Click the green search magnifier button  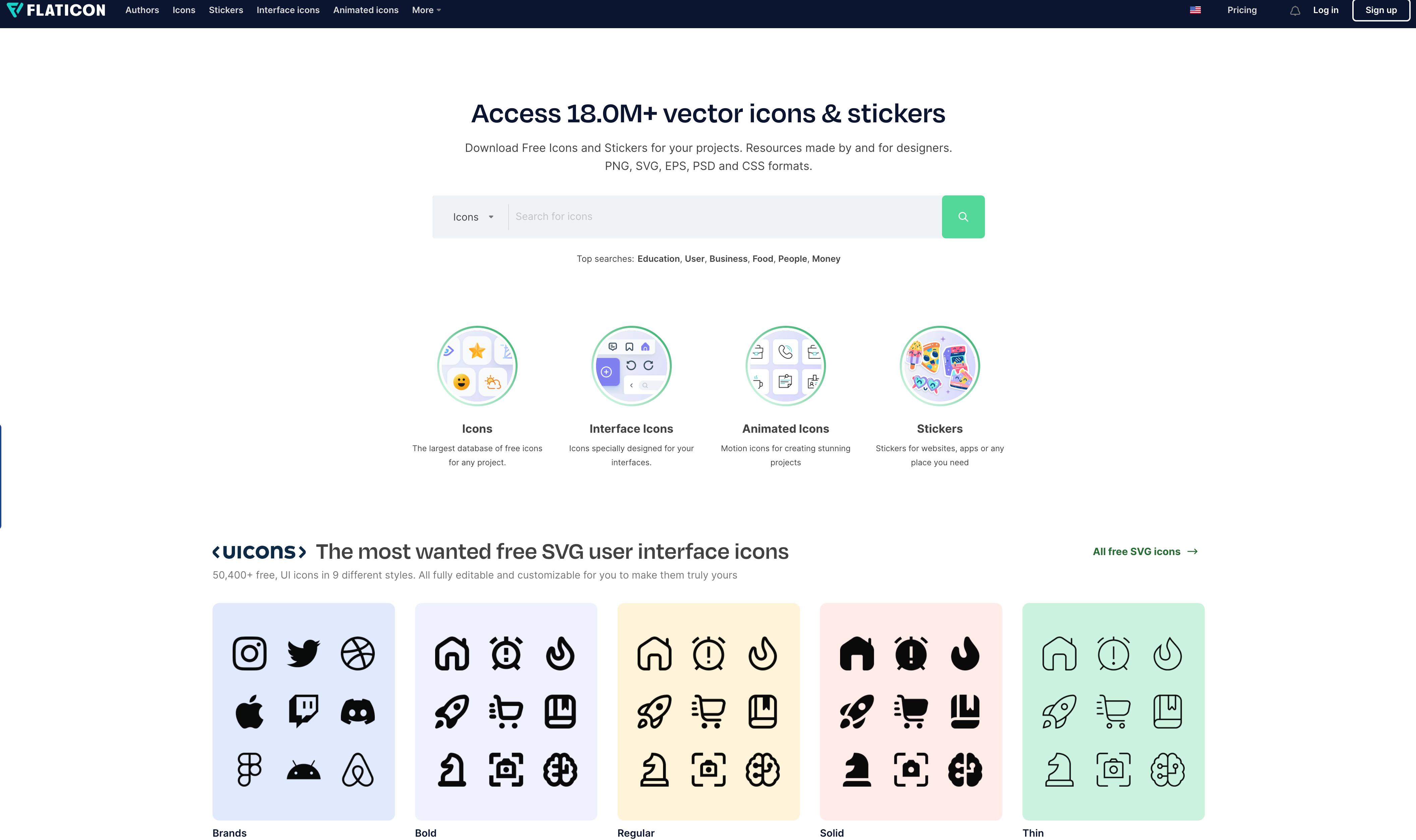(963, 217)
